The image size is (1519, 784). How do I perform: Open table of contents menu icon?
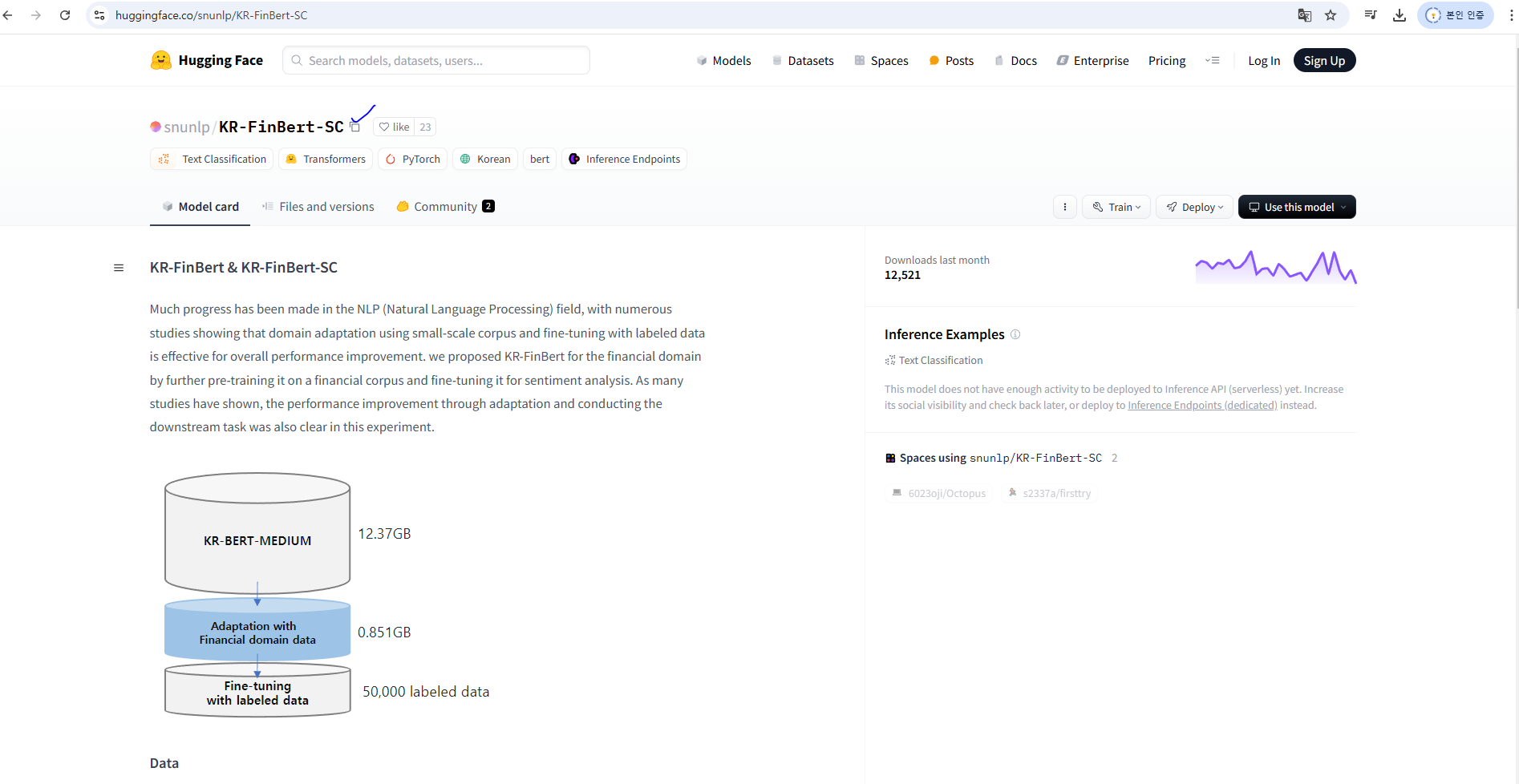coord(119,268)
